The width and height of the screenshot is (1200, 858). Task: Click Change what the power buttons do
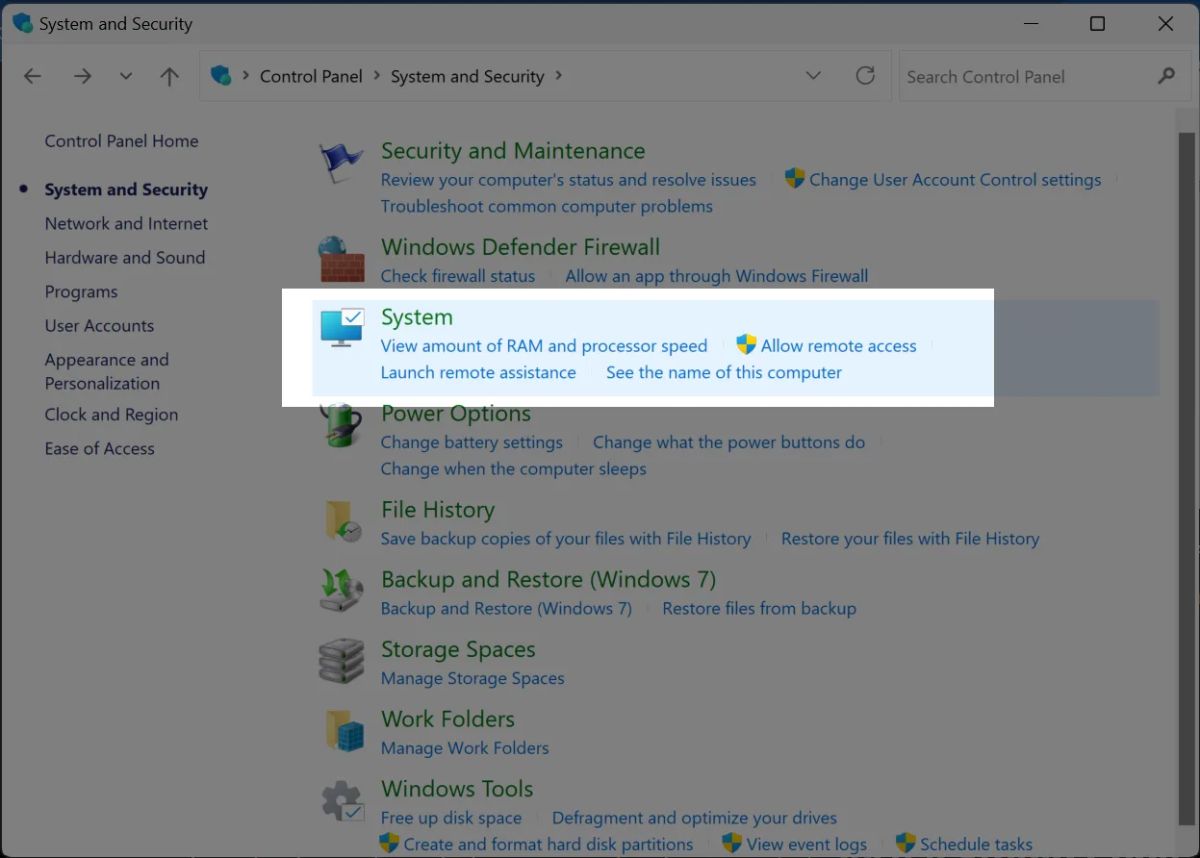[x=729, y=442]
